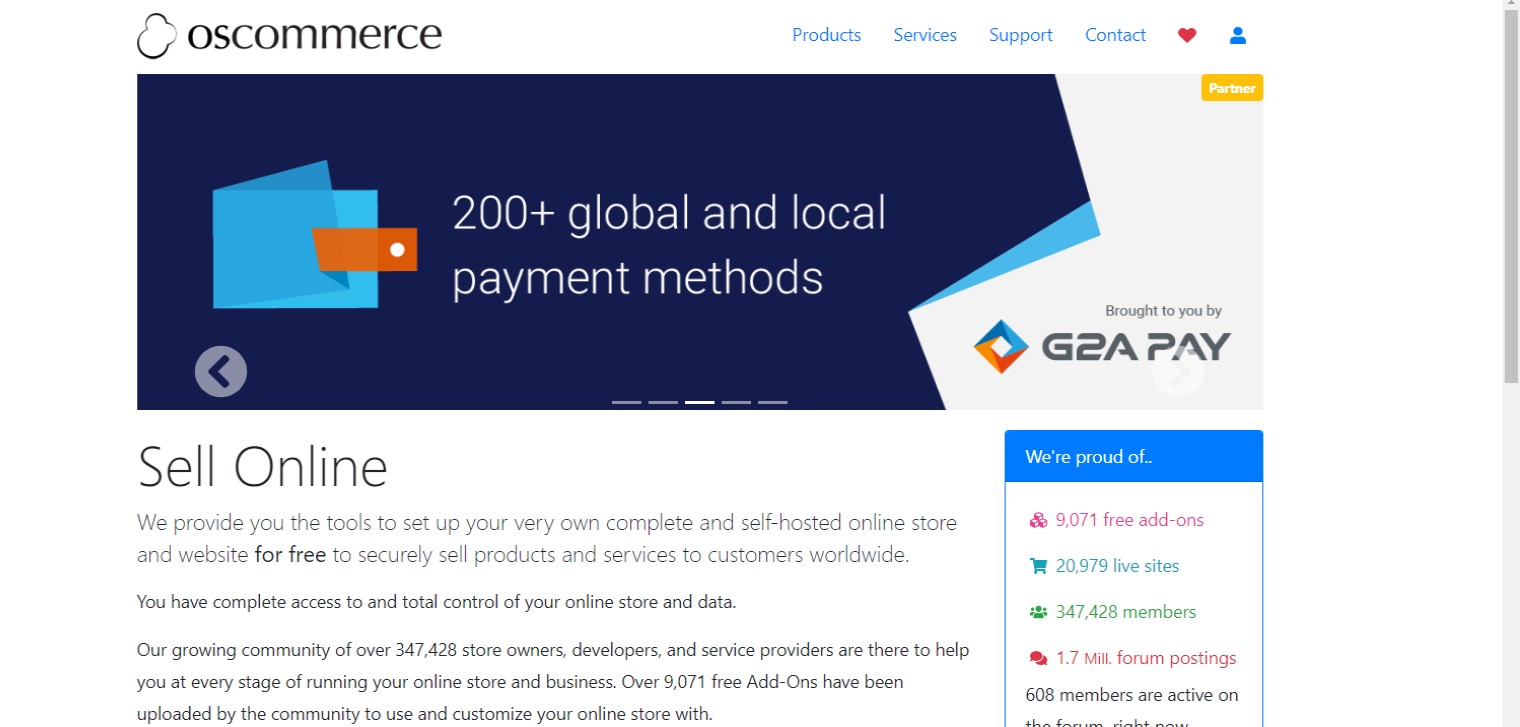Click 'You have complete access' sentence

[436, 602]
